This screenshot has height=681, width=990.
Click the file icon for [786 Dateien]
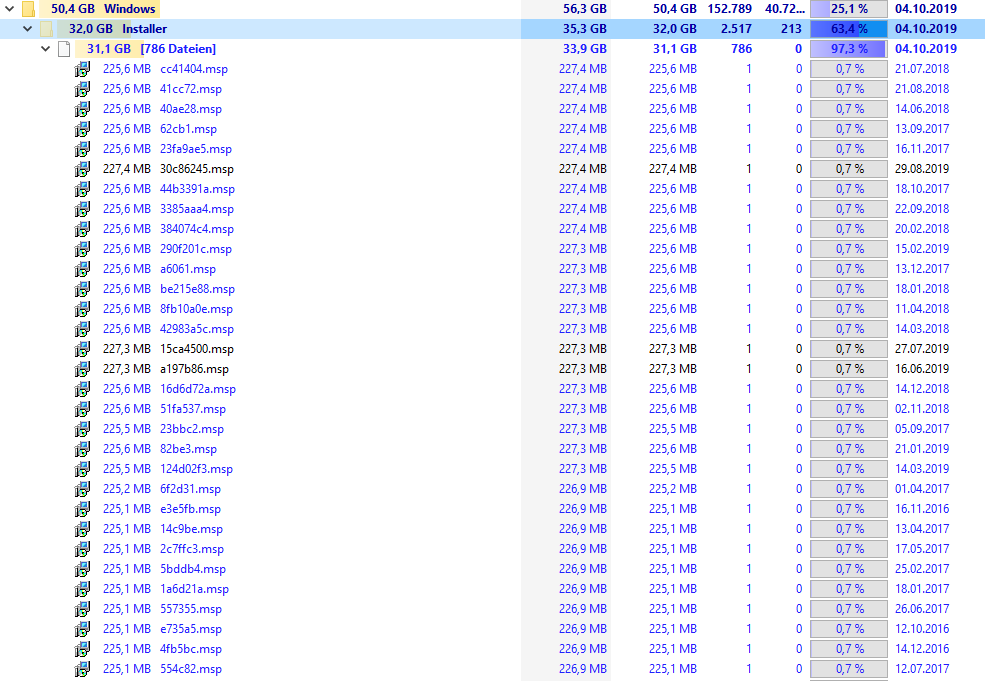click(x=64, y=49)
